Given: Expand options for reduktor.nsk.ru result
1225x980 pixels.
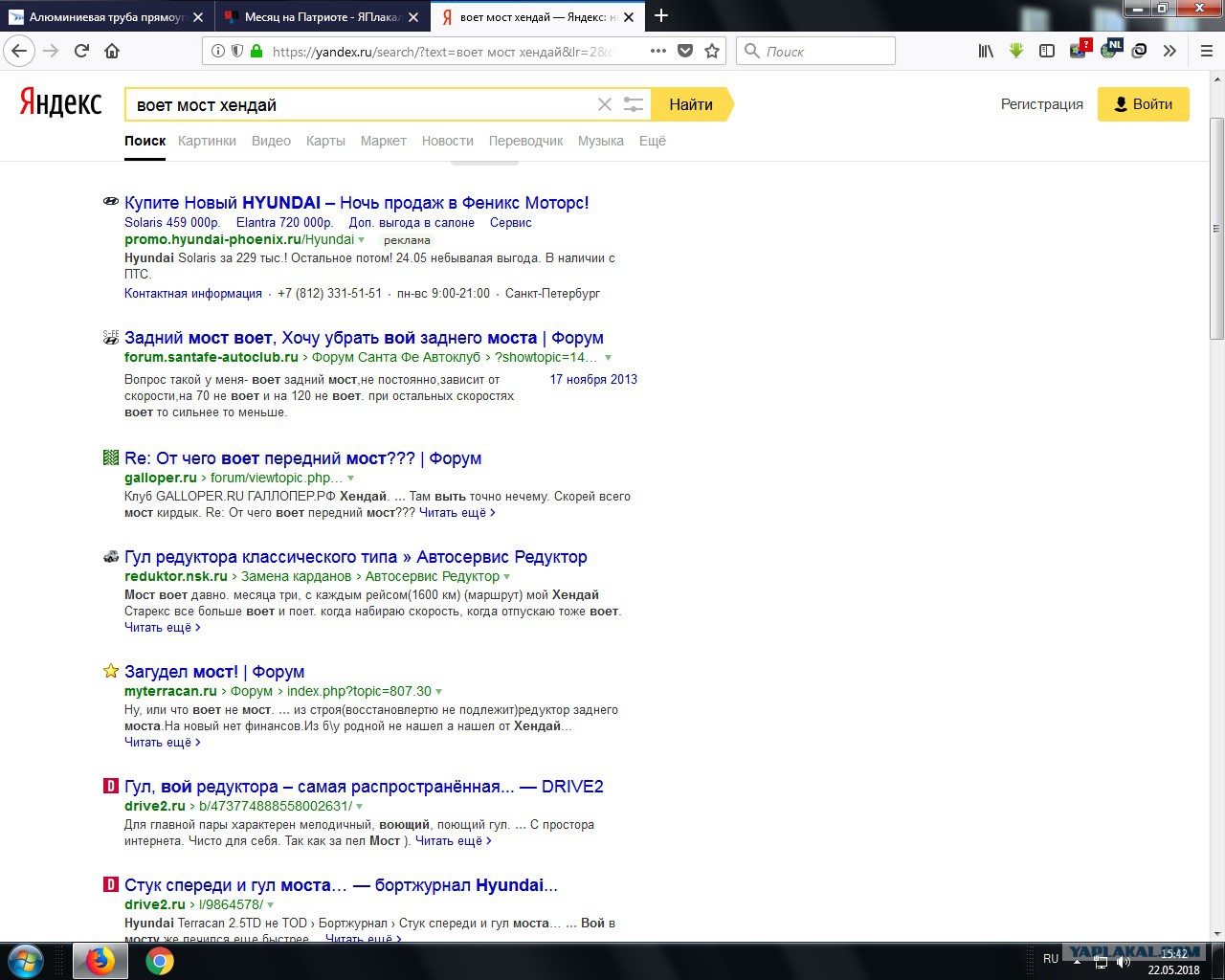Looking at the screenshot, I should click(507, 577).
